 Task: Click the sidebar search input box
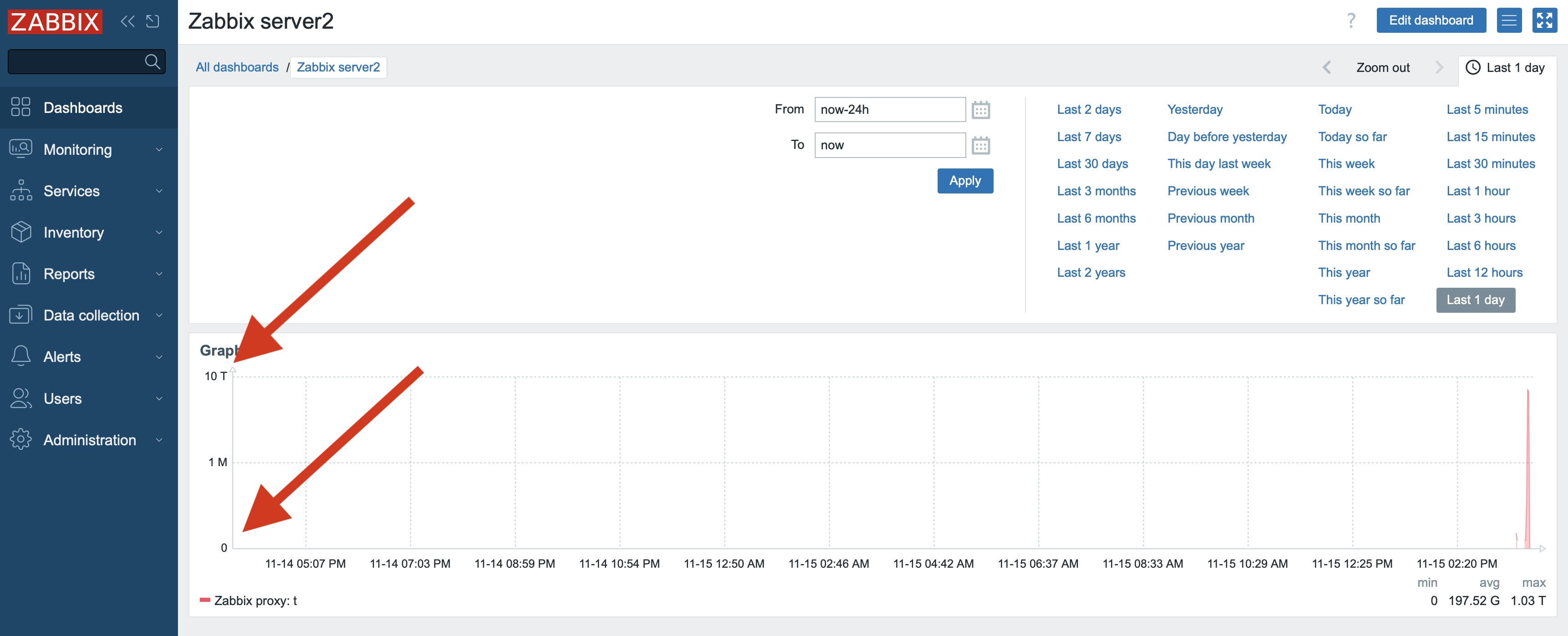tap(86, 61)
